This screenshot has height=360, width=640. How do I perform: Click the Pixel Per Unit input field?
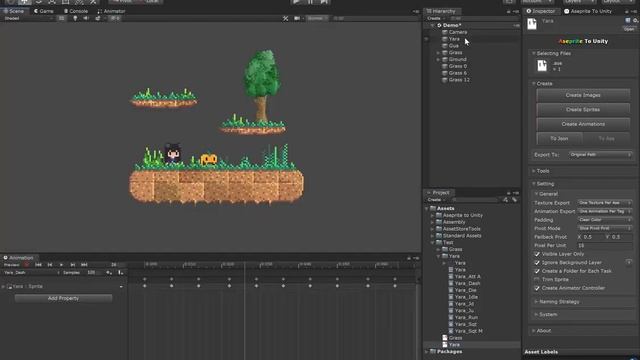(604, 246)
